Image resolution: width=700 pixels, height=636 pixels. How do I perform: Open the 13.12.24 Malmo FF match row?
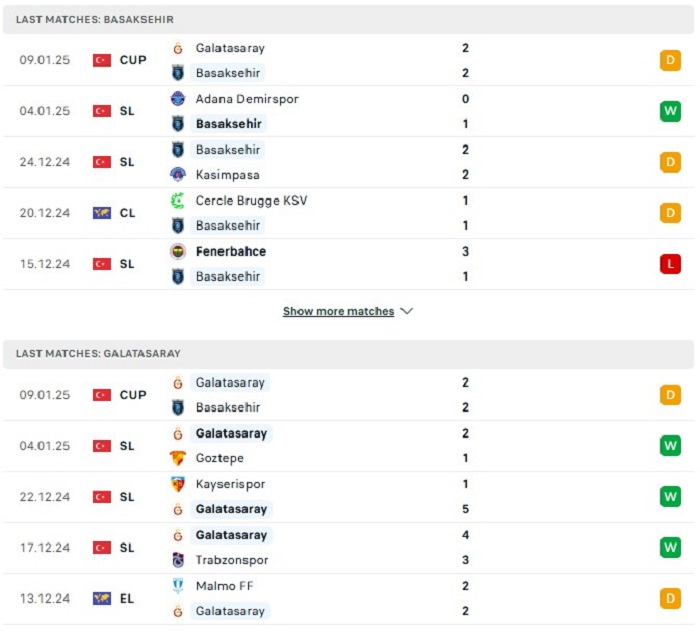click(348, 599)
